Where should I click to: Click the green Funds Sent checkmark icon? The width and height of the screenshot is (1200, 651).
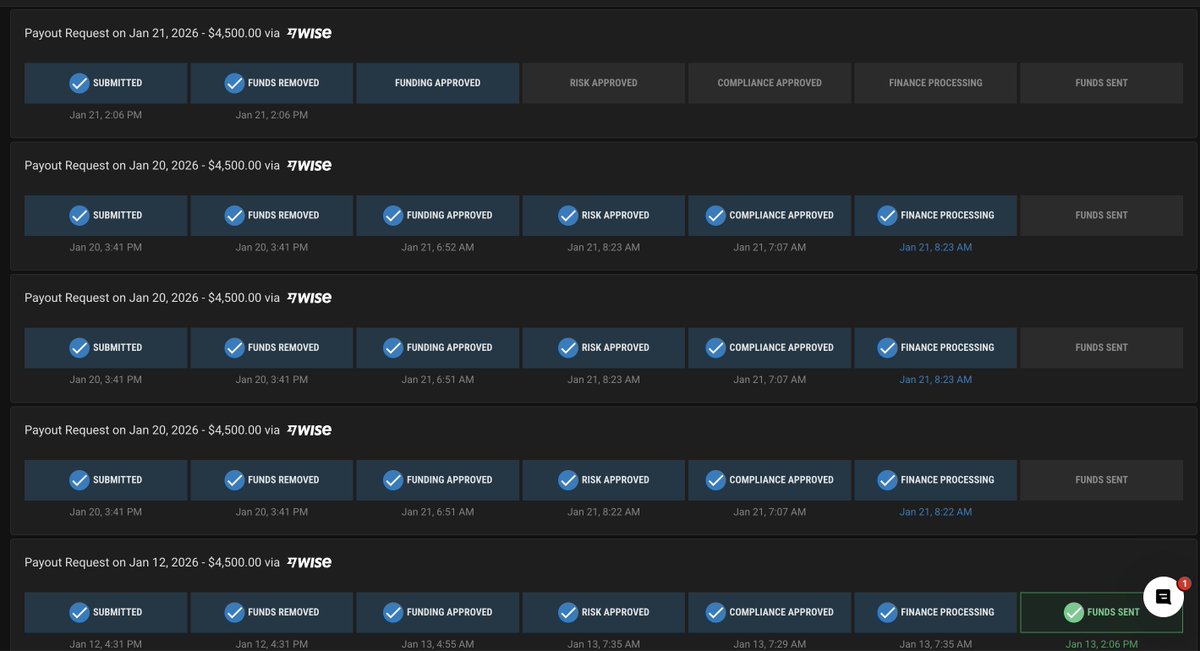coord(1073,611)
